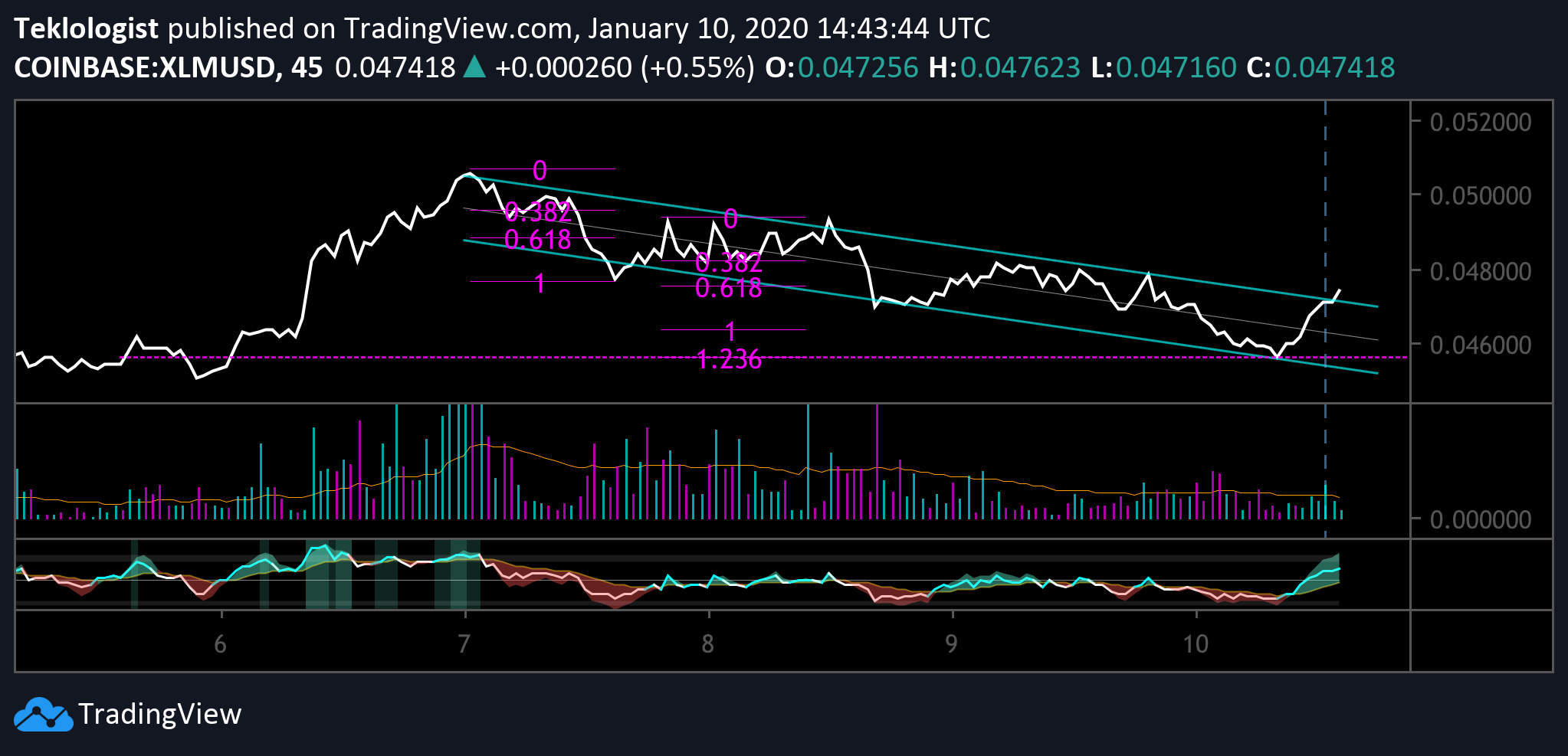This screenshot has width=1568, height=756.
Task: Click the 0.000000 volume axis label
Action: click(1481, 519)
